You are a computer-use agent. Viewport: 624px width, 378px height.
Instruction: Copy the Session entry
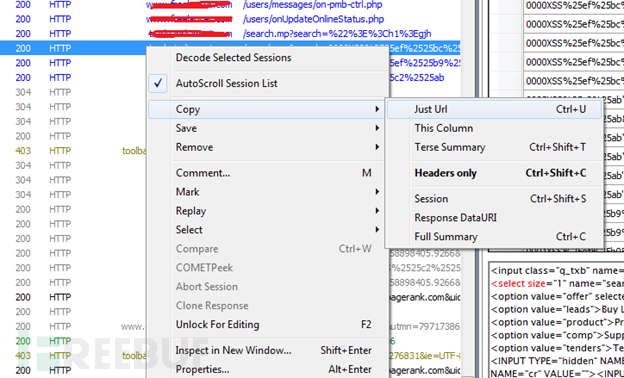pyautogui.click(x=494, y=199)
